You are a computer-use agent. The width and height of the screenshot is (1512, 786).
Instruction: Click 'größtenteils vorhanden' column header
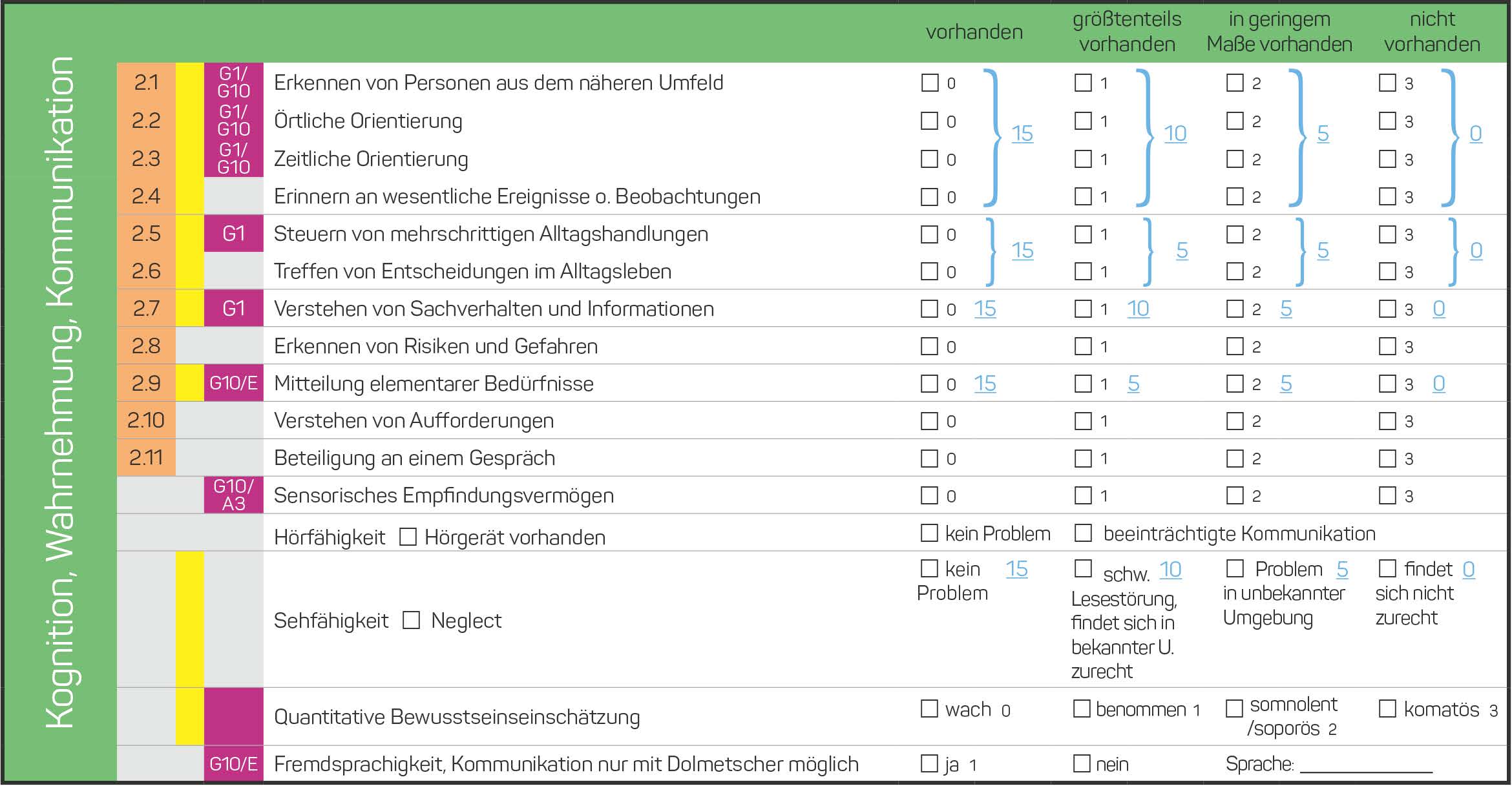point(1127,32)
